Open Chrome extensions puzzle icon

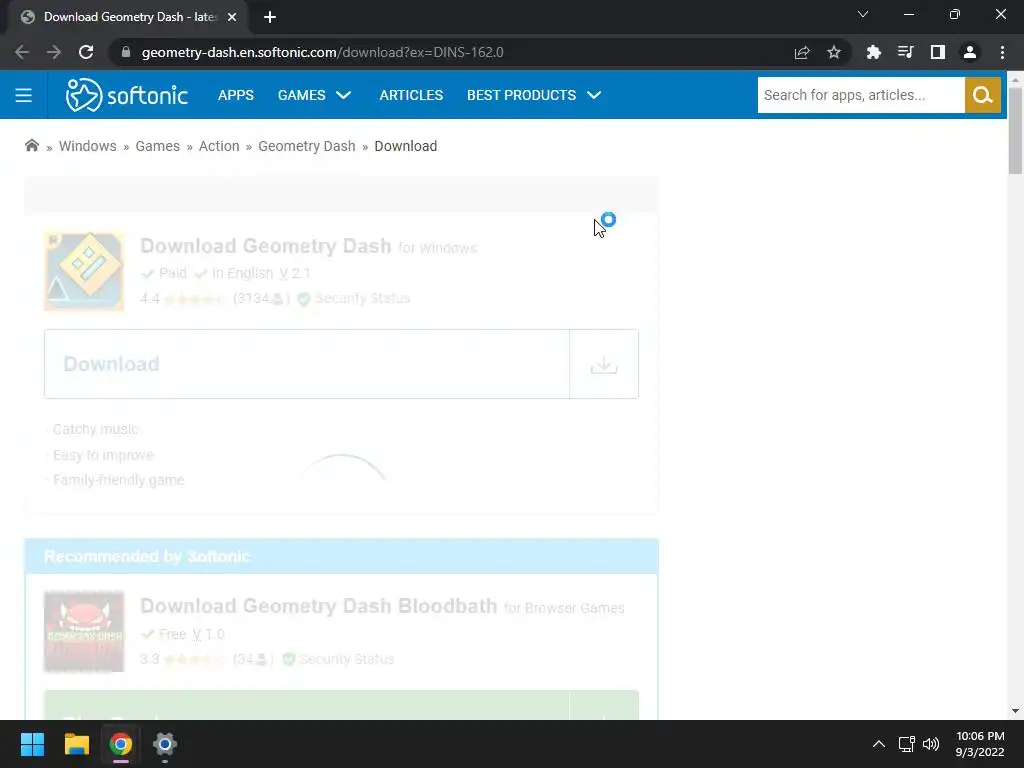(873, 52)
